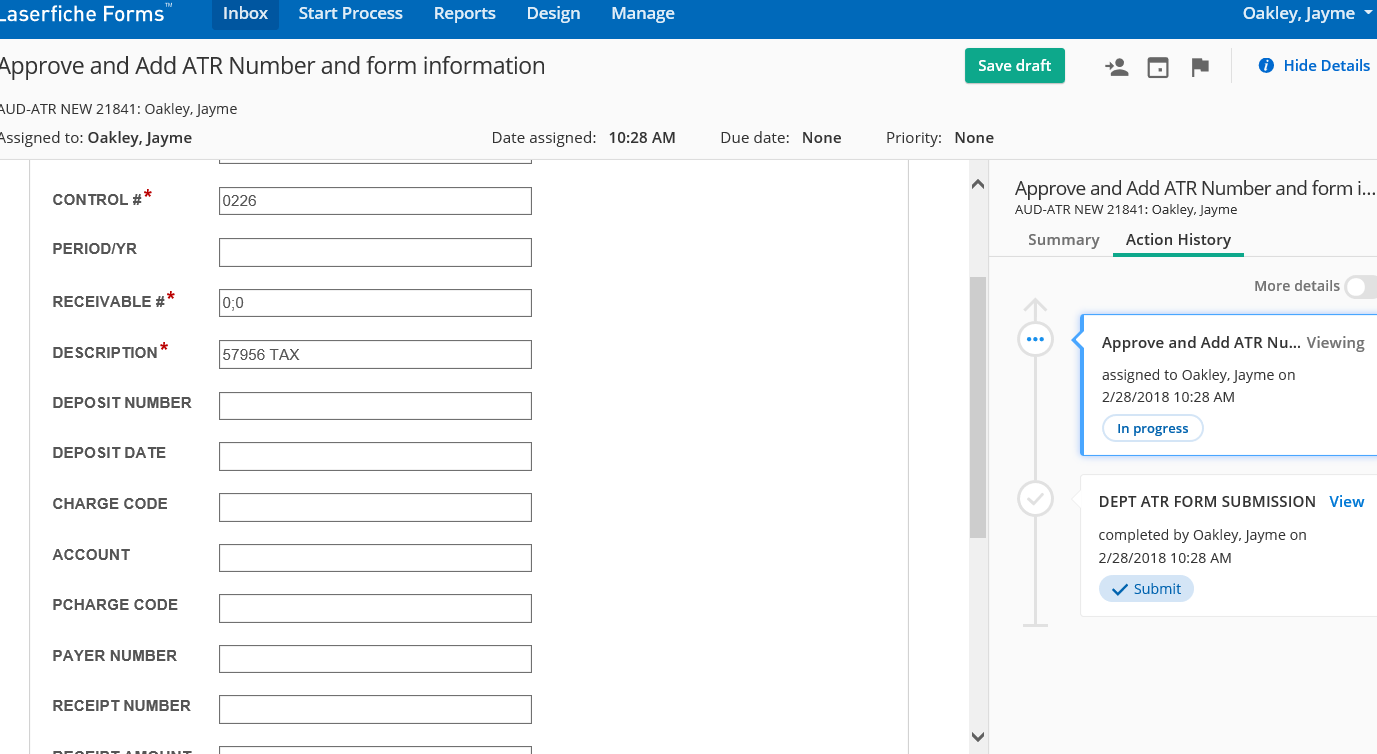Click the upward arrow atop the timeline

pos(1035,306)
